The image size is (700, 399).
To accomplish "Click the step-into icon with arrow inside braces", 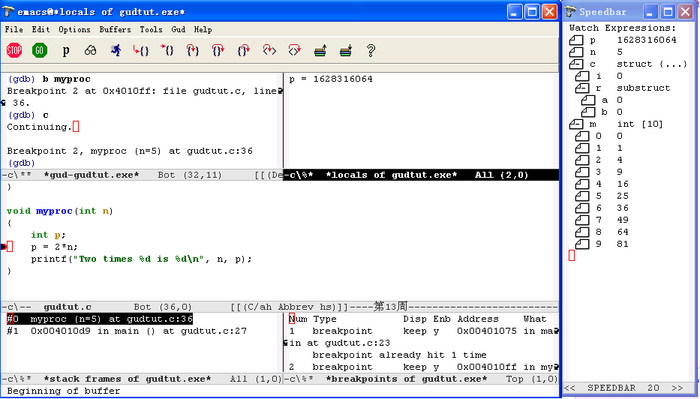I will pyautogui.click(x=192, y=50).
